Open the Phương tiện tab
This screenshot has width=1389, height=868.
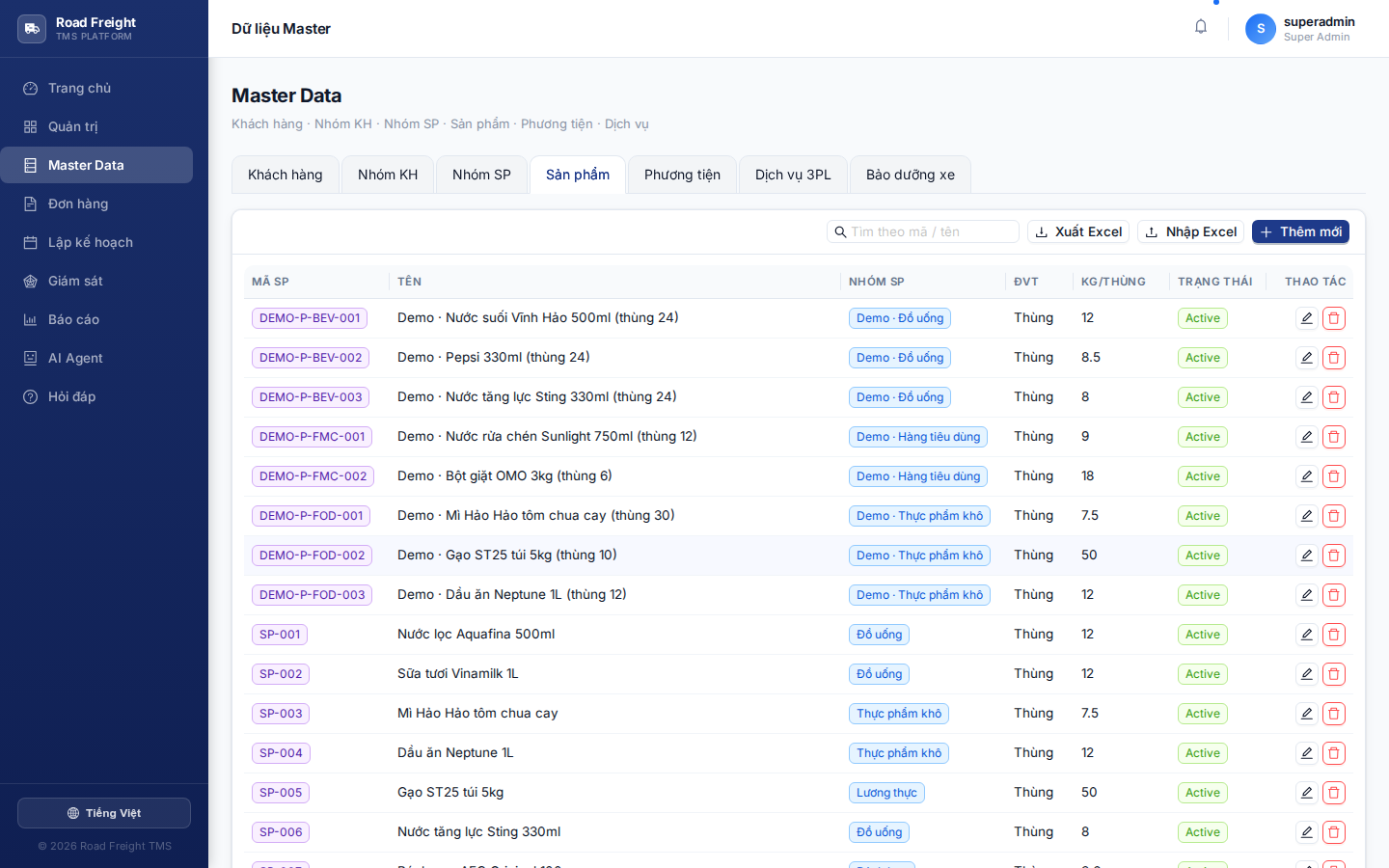682,175
